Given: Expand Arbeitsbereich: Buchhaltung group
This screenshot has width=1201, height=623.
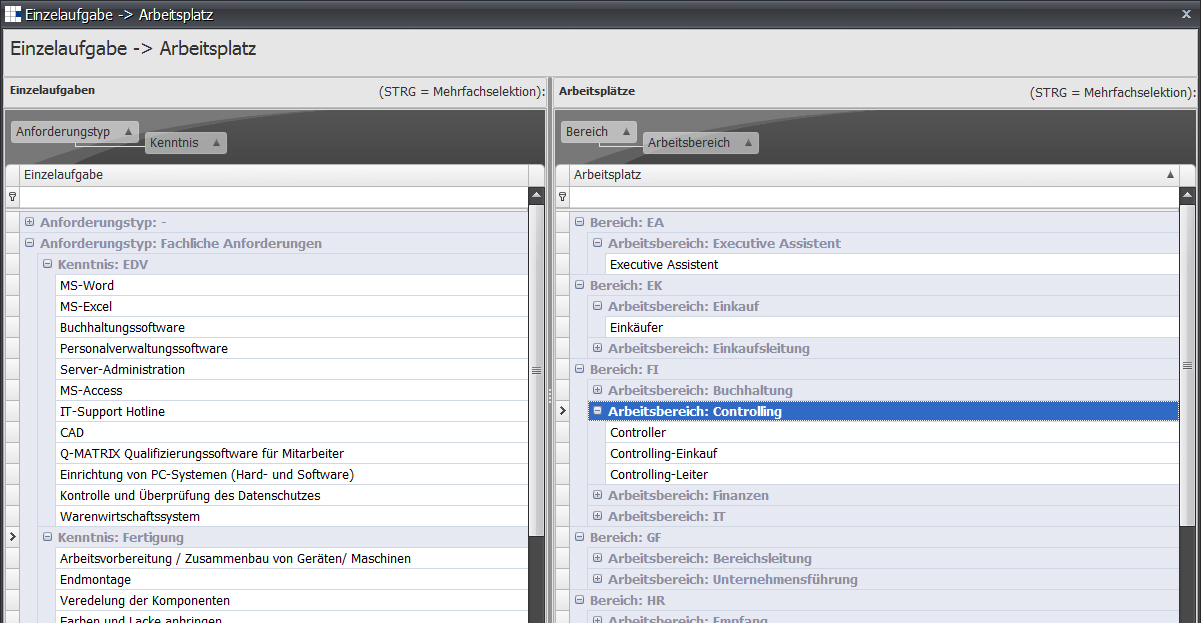Looking at the screenshot, I should [598, 390].
